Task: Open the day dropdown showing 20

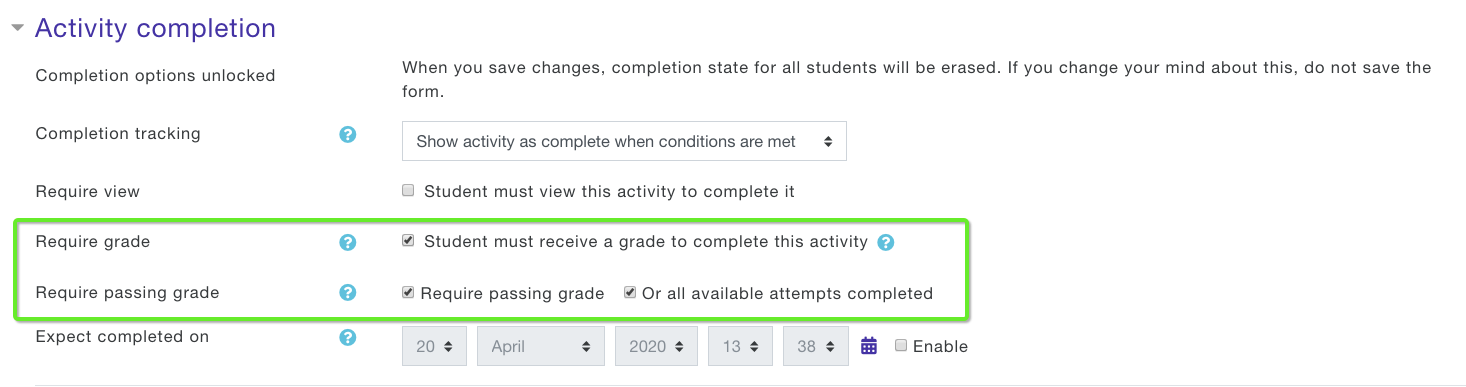Action: tap(435, 346)
